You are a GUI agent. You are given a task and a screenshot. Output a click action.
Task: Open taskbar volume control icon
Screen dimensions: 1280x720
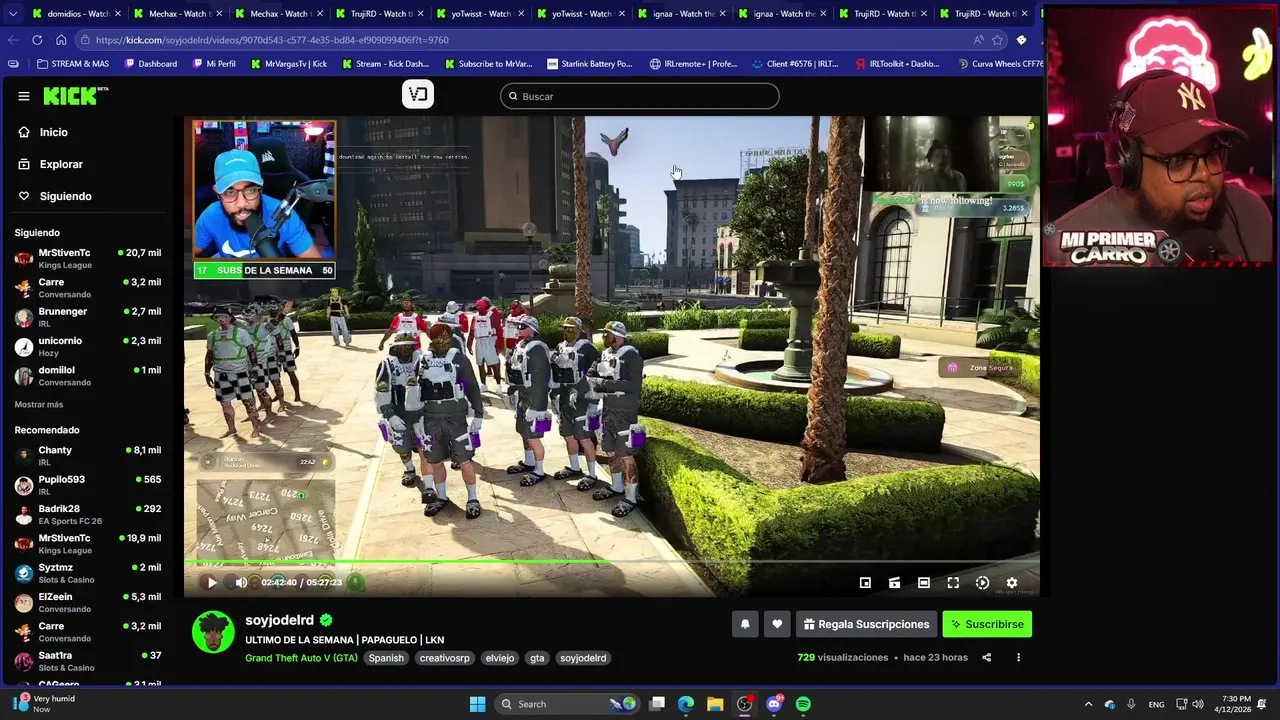click(x=1198, y=704)
